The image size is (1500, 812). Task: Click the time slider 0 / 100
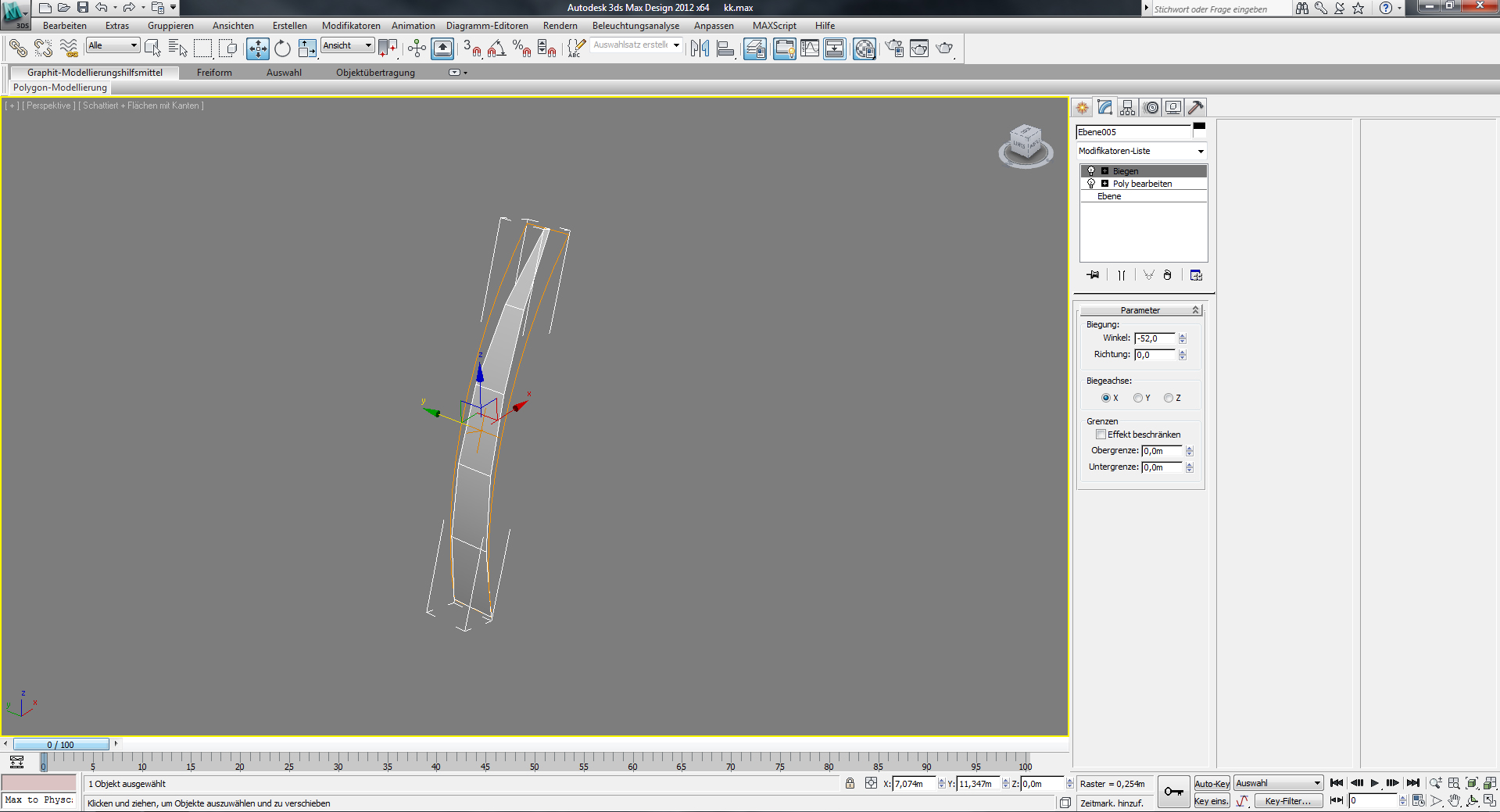[x=61, y=745]
